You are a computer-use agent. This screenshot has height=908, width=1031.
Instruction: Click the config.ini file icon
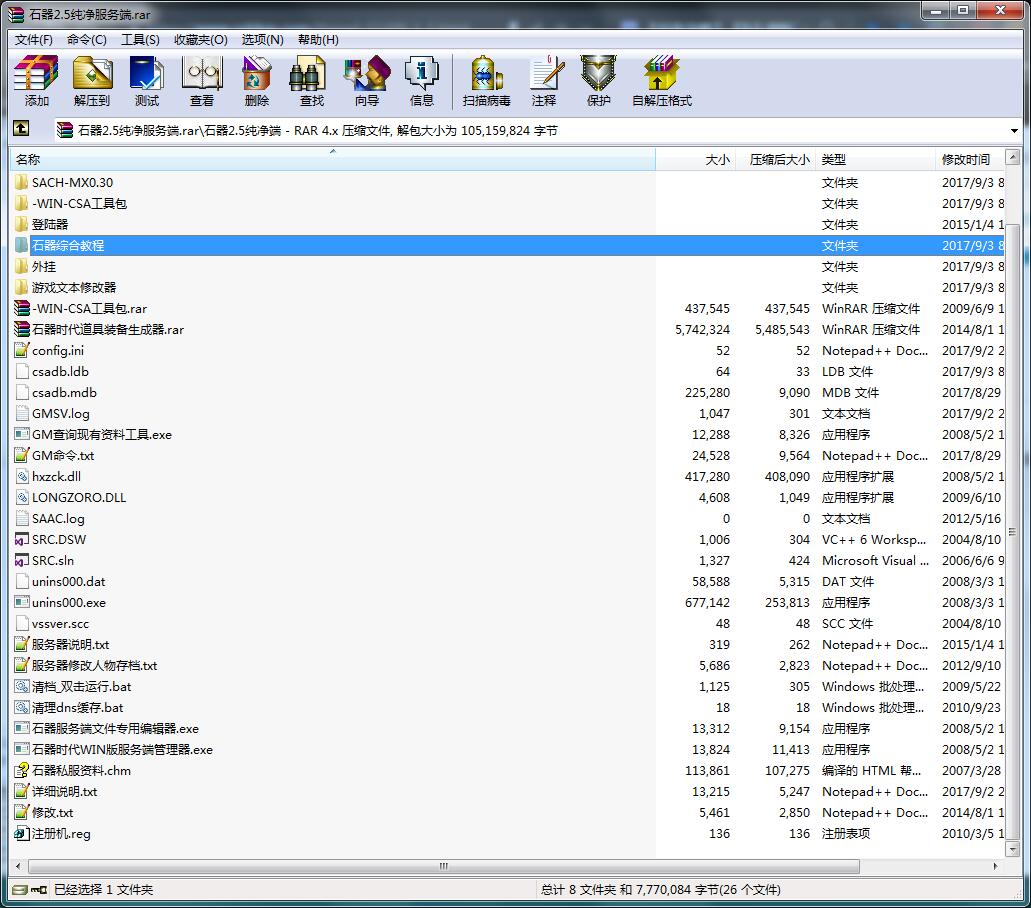point(22,350)
